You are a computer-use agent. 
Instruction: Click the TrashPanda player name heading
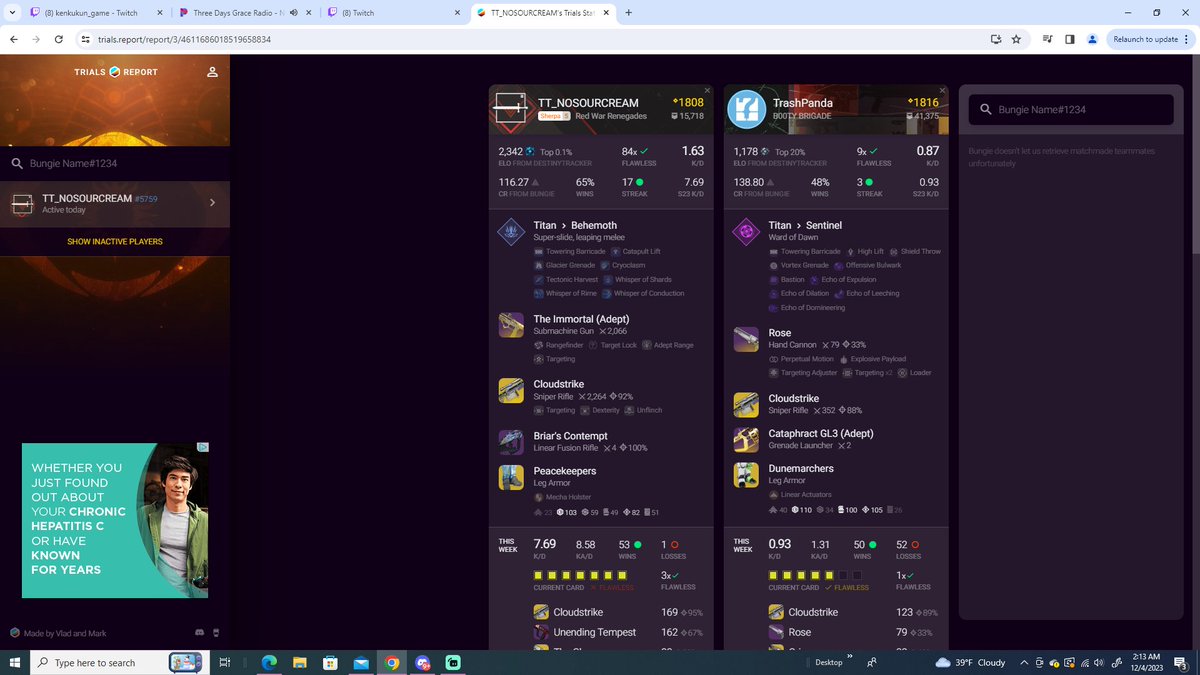[x=803, y=103]
